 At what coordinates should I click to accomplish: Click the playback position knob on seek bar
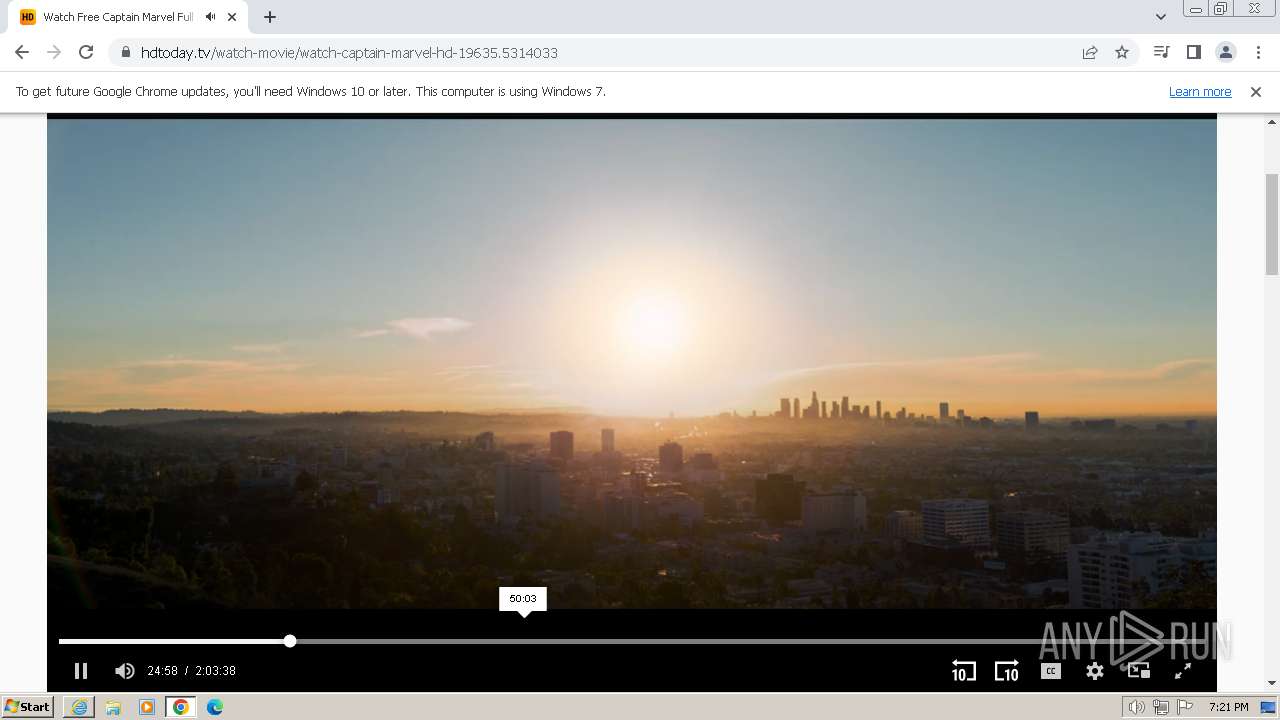290,641
